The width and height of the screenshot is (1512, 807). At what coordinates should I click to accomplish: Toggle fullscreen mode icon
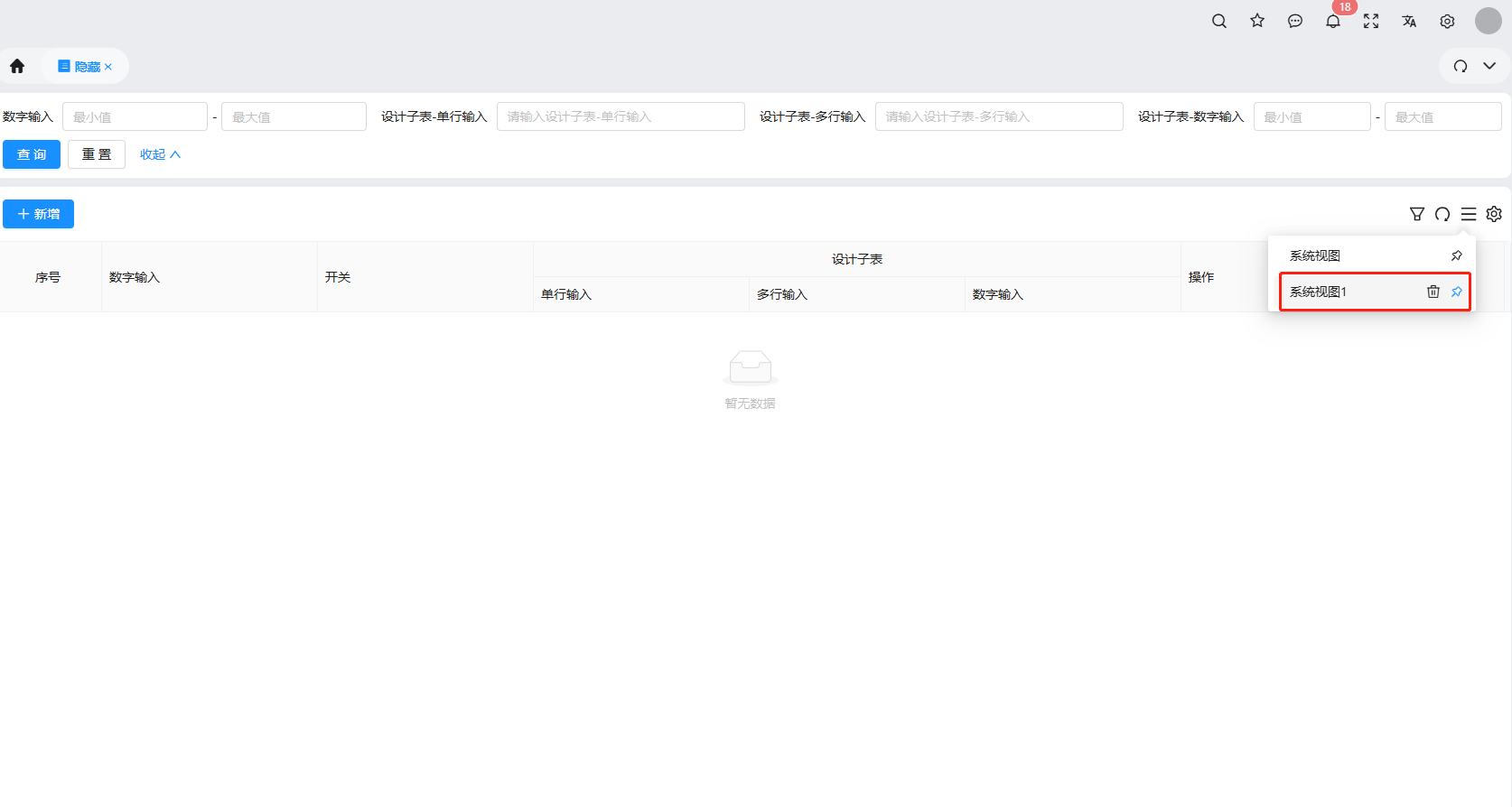(1371, 21)
